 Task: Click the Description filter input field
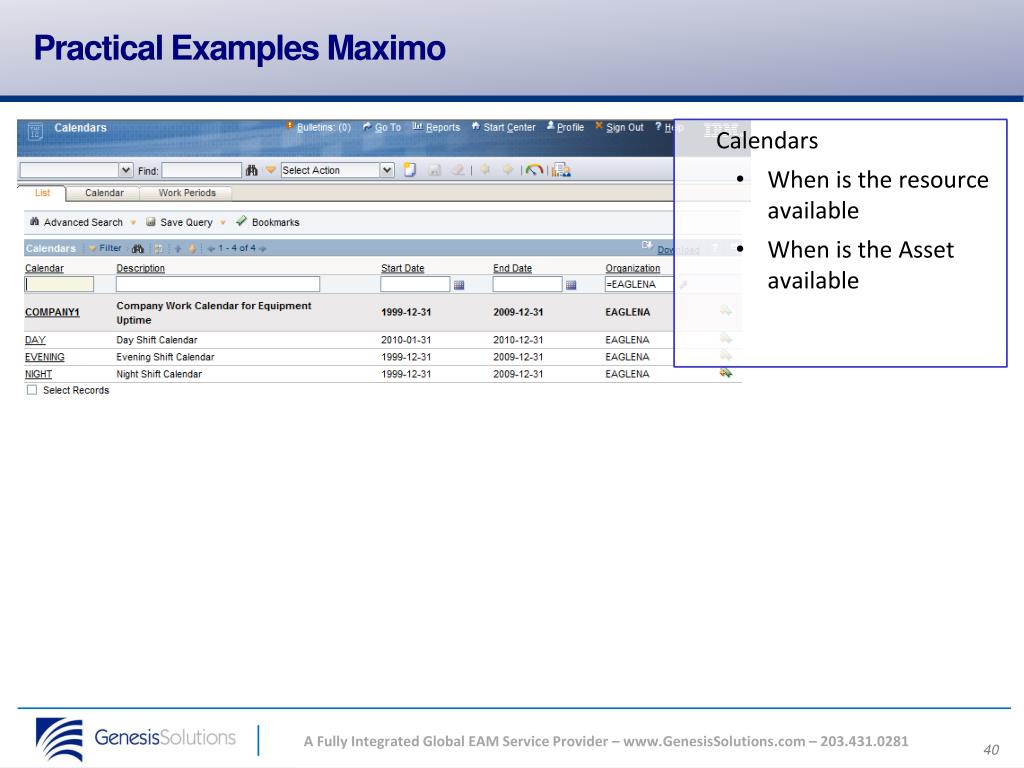tap(218, 284)
